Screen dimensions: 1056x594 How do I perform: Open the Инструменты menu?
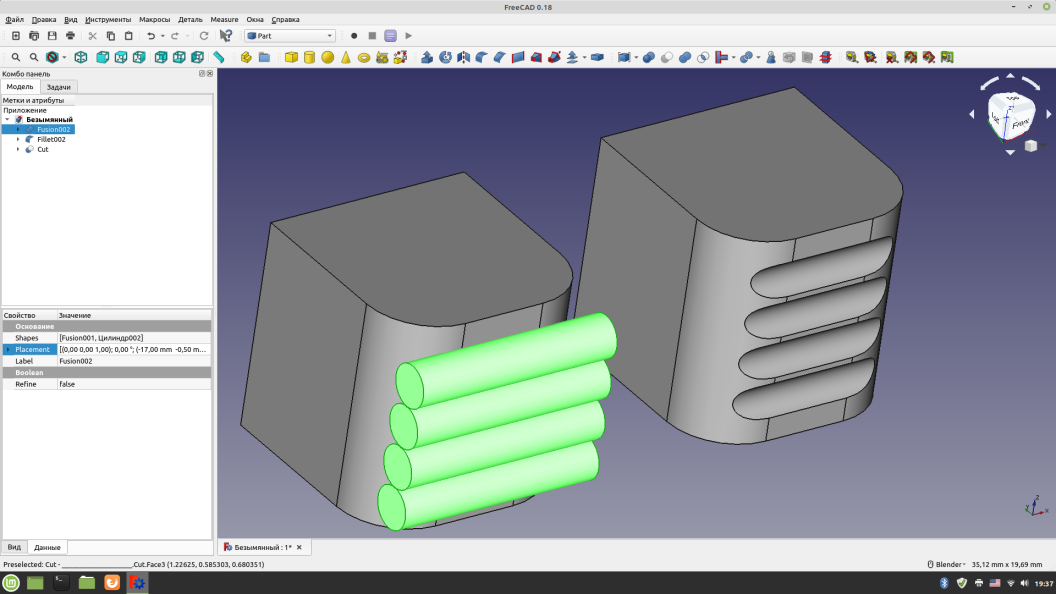[x=108, y=20]
